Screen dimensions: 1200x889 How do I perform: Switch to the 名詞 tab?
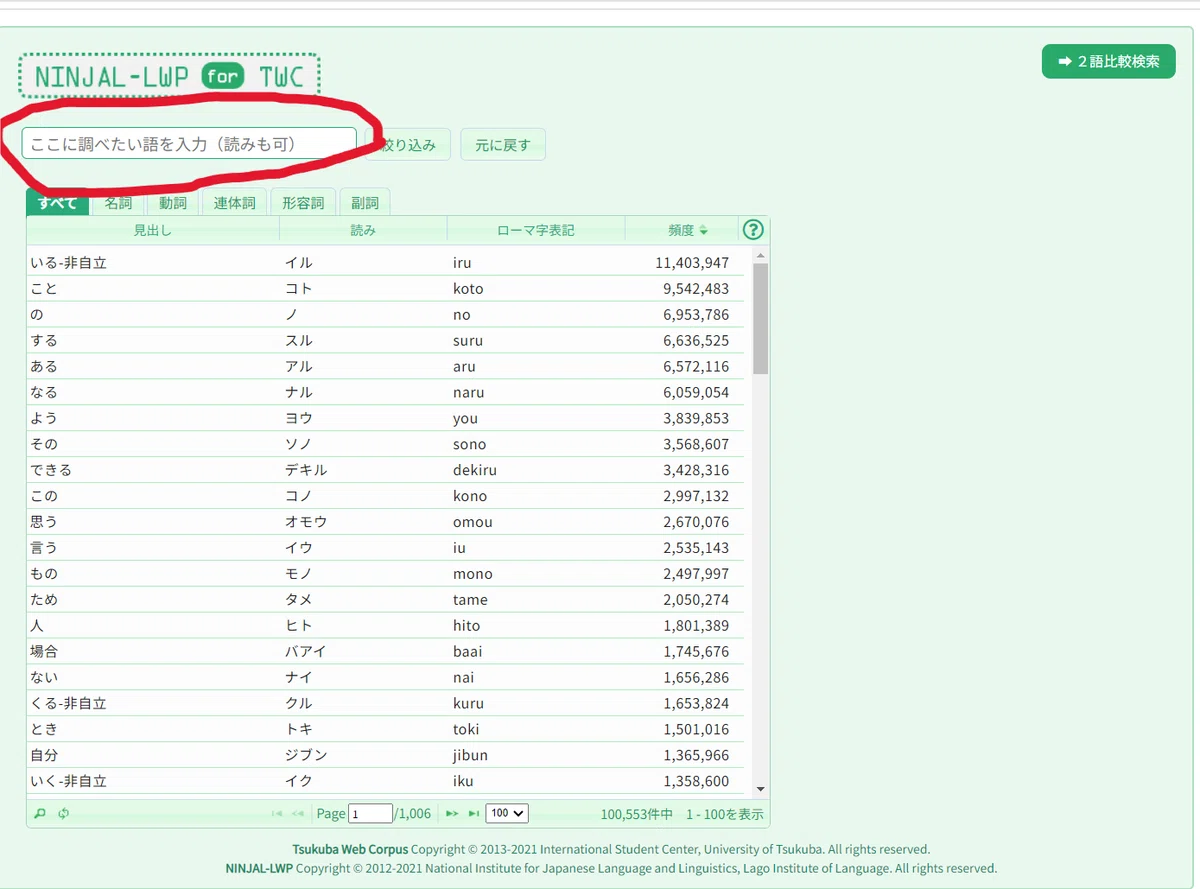(118, 202)
